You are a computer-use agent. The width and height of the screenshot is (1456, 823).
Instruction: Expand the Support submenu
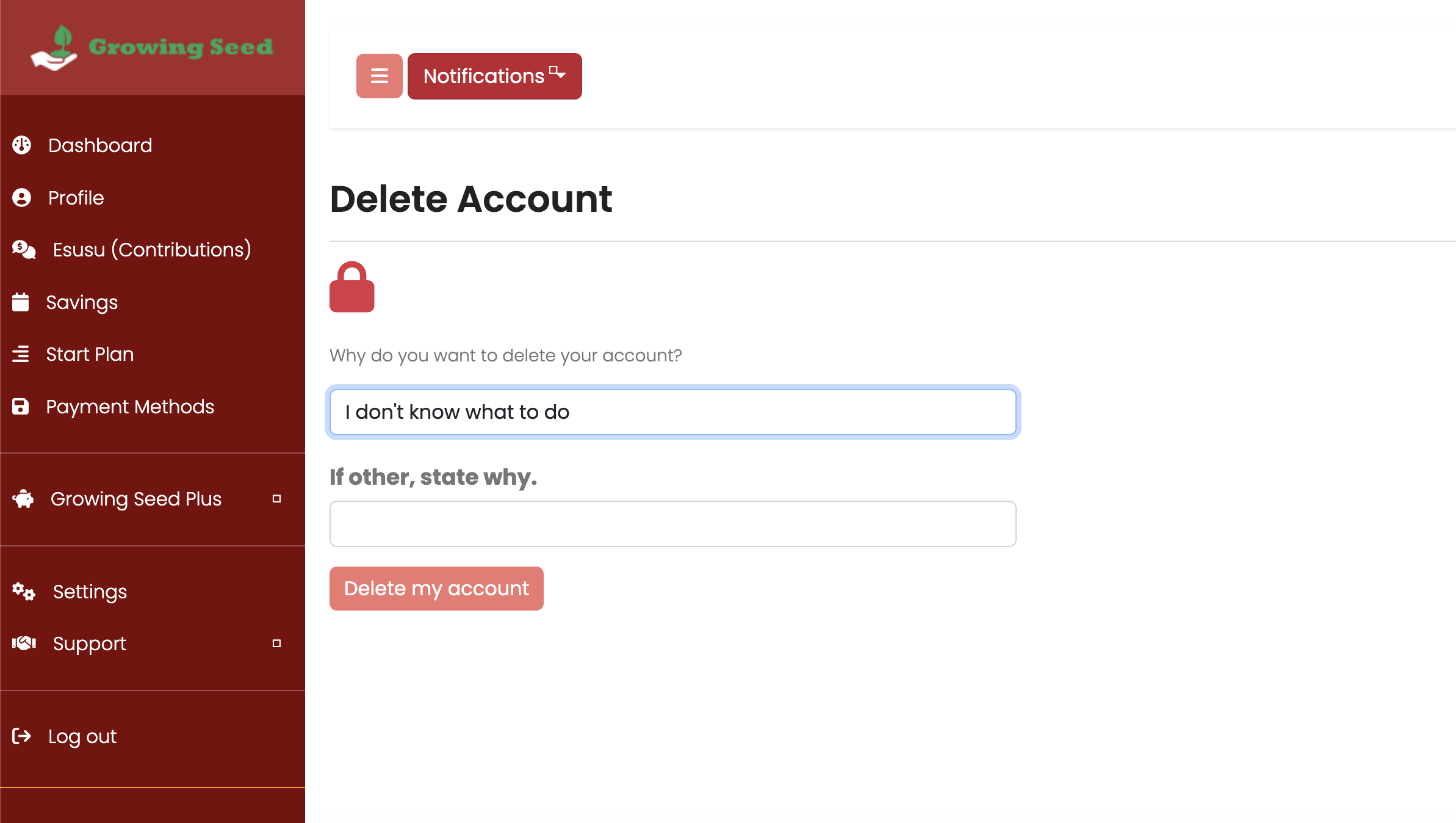277,643
